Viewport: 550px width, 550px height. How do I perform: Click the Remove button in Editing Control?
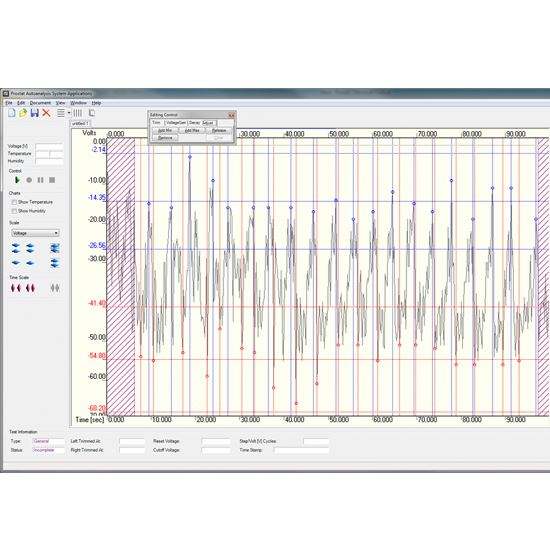pyautogui.click(x=165, y=138)
